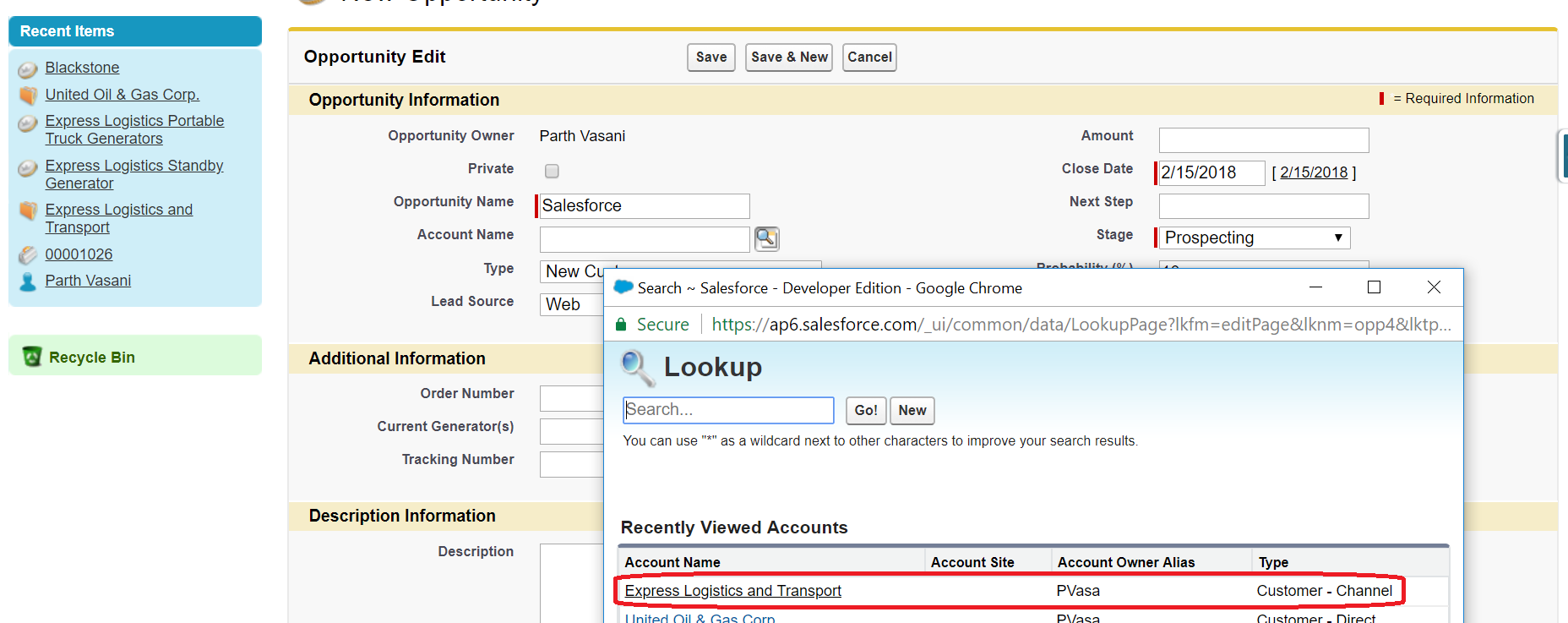Open the Recycle Bin link
Image resolution: width=1568 pixels, height=623 pixels.
[x=92, y=358]
